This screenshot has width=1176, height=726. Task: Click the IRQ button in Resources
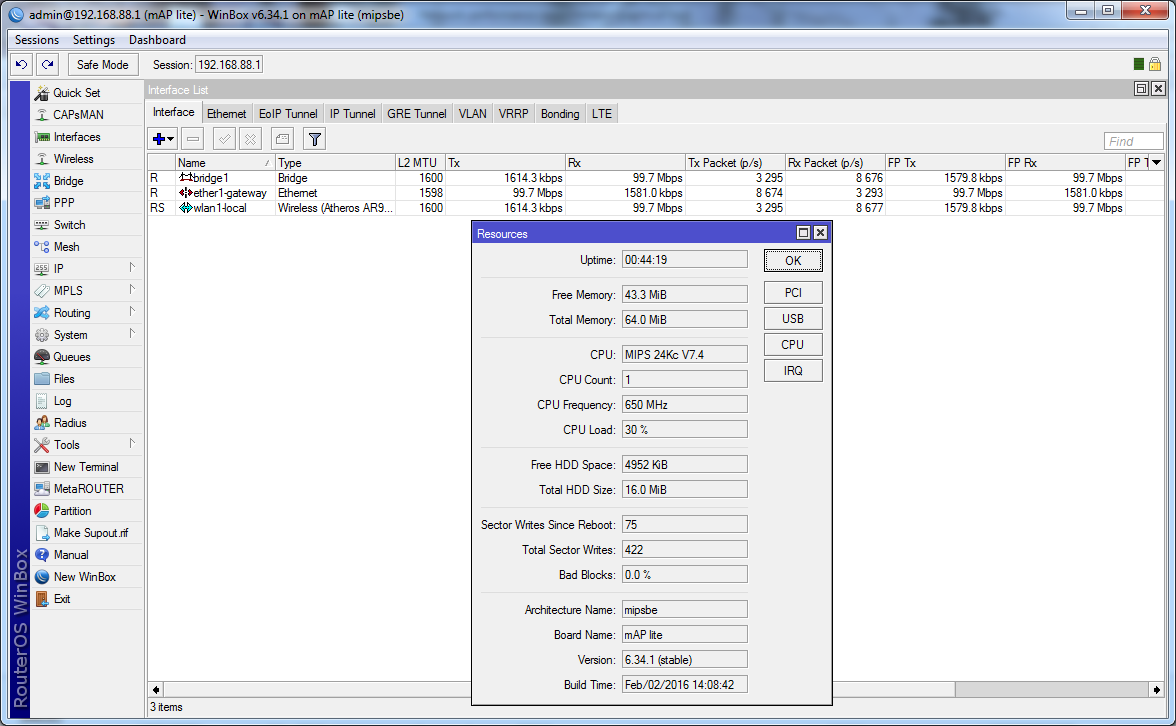click(x=792, y=370)
